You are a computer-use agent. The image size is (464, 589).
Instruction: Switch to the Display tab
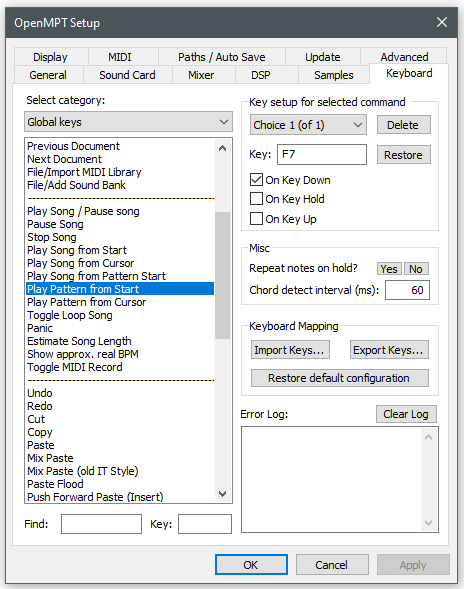[50, 57]
